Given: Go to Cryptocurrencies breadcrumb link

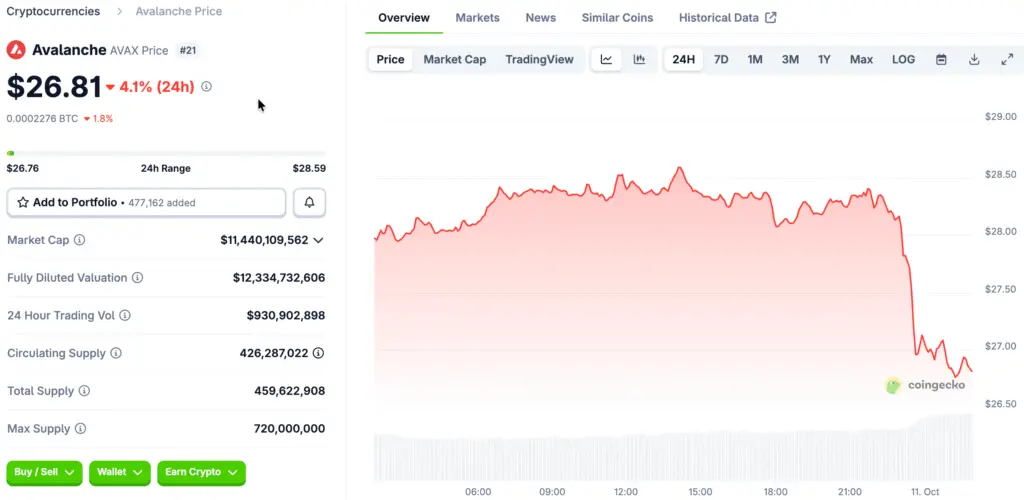Looking at the screenshot, I should coord(53,11).
